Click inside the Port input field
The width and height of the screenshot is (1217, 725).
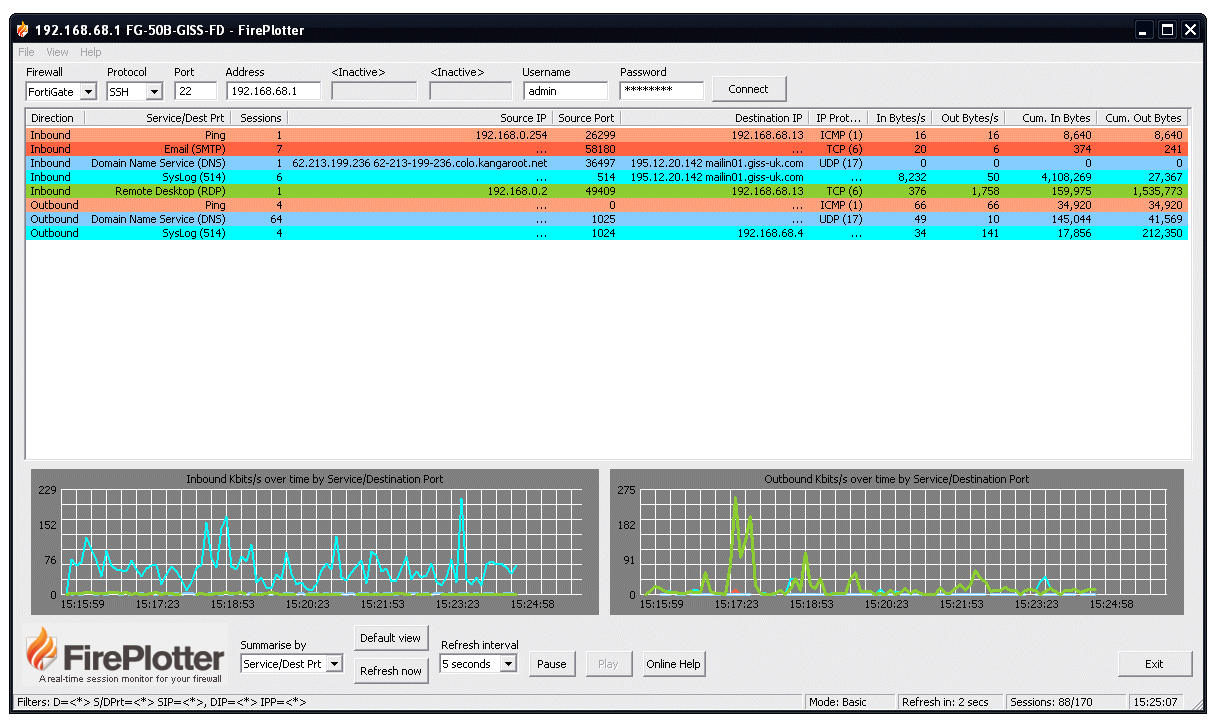(196, 89)
